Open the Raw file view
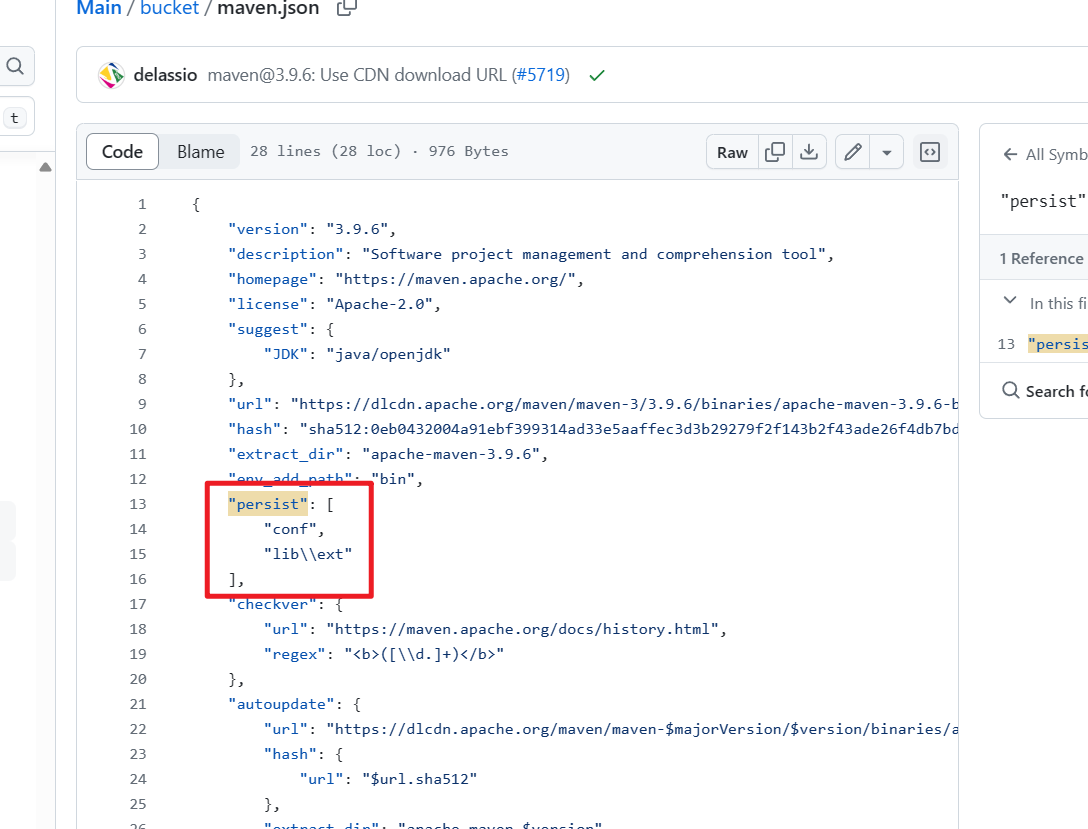This screenshot has width=1088, height=829. 732,152
